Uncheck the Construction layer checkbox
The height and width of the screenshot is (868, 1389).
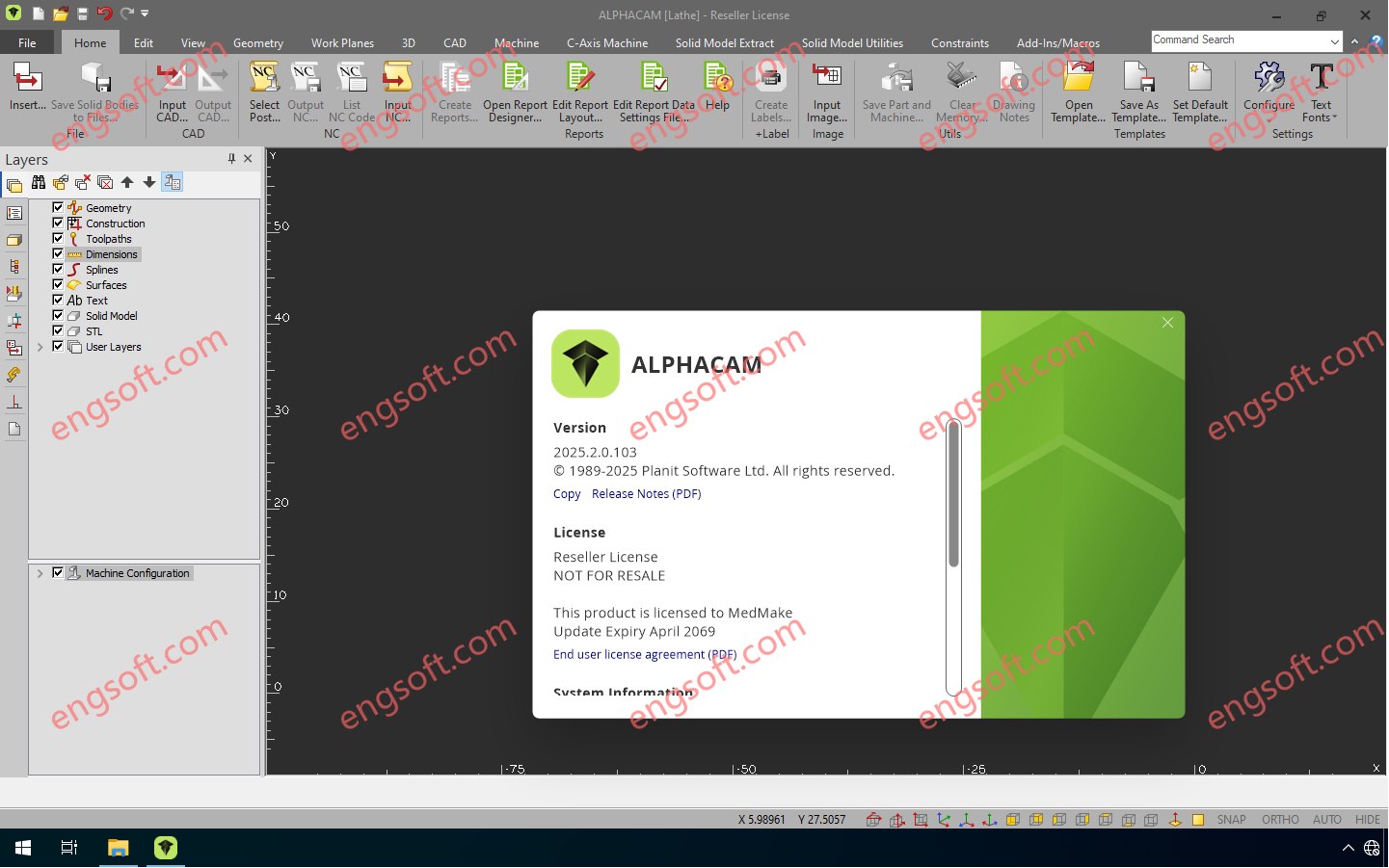(x=58, y=223)
